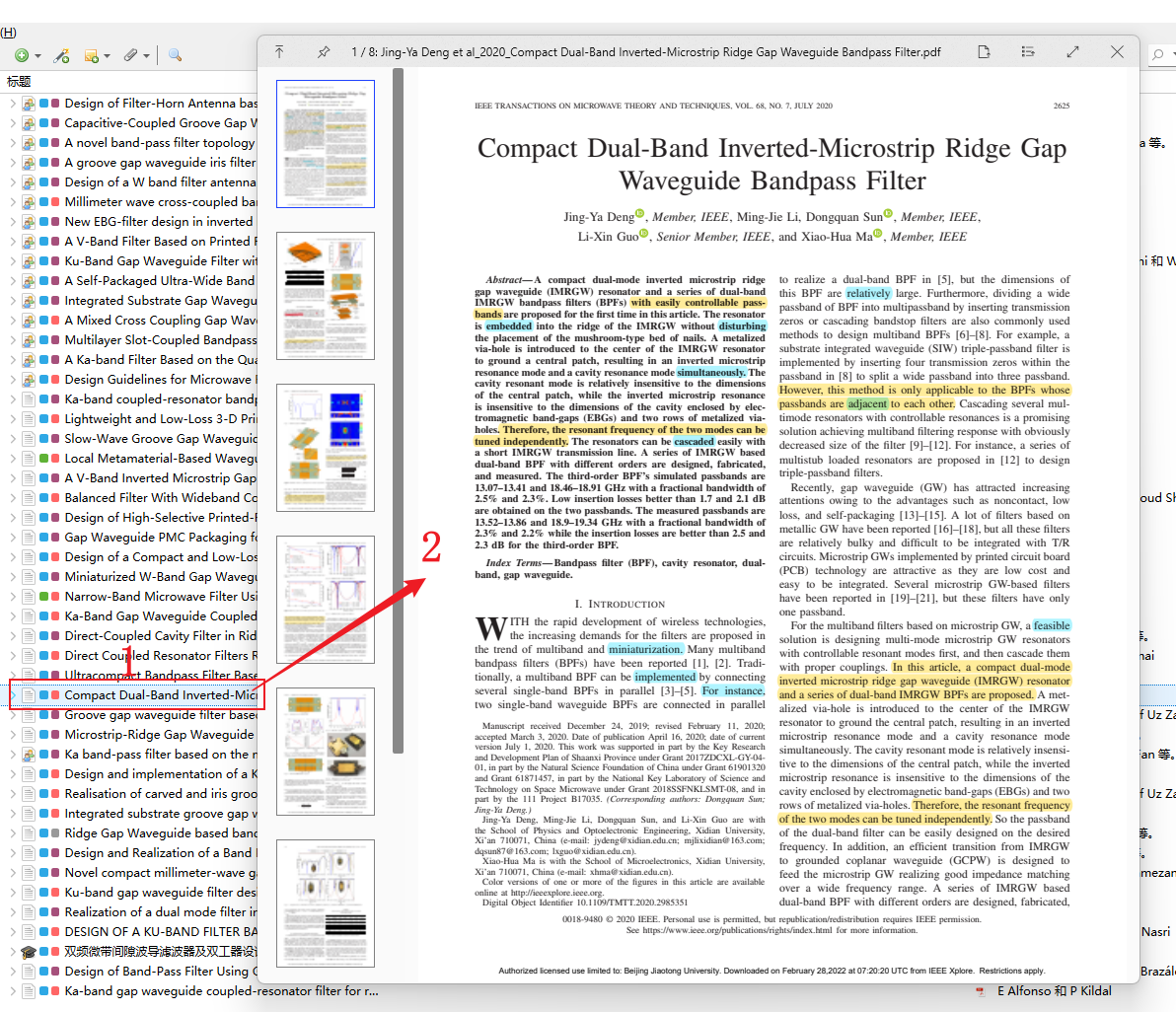
Task: Click Jing-Ya Deng's green ORCID icon
Action: [639, 214]
